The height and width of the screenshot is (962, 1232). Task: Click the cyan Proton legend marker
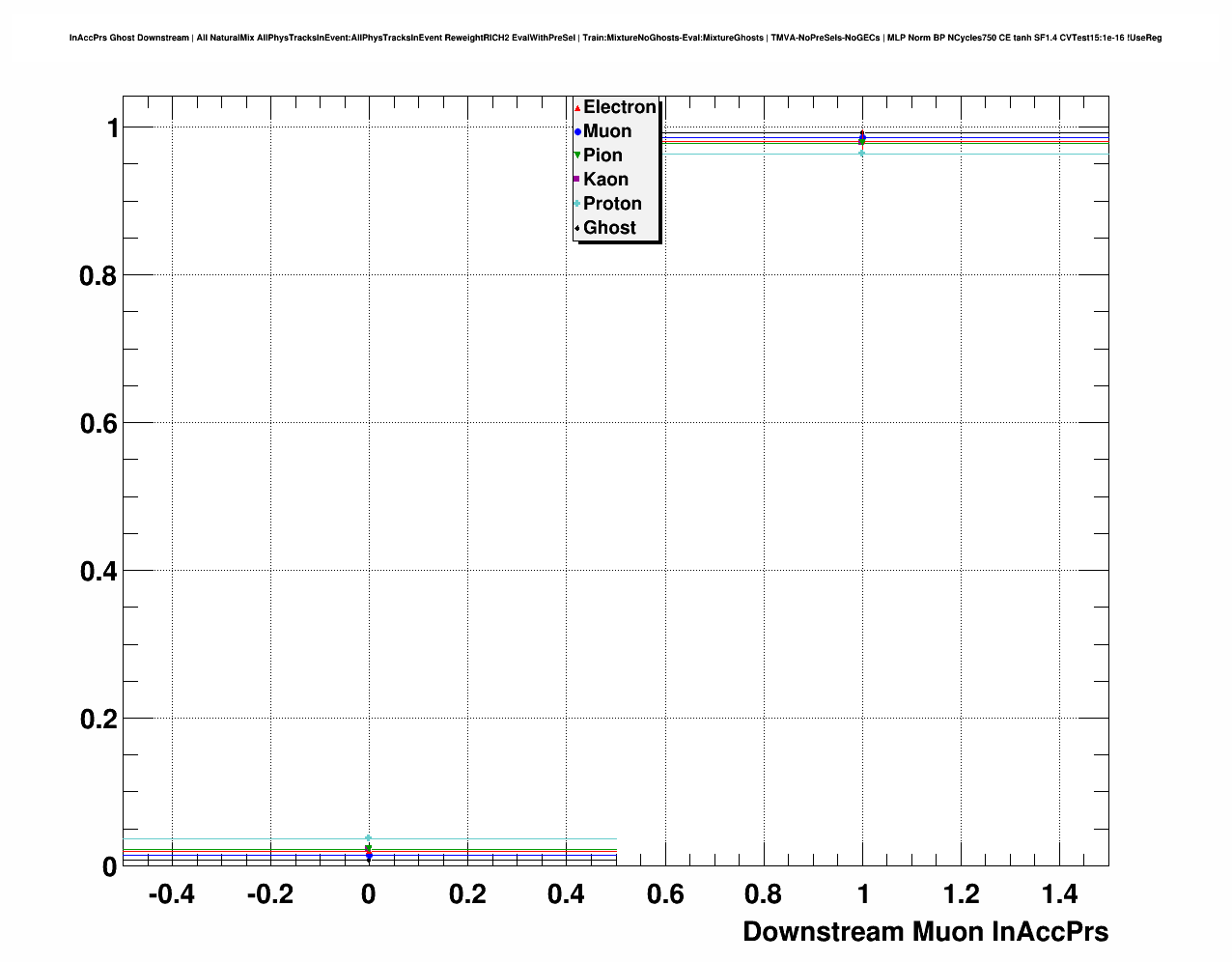[x=577, y=204]
